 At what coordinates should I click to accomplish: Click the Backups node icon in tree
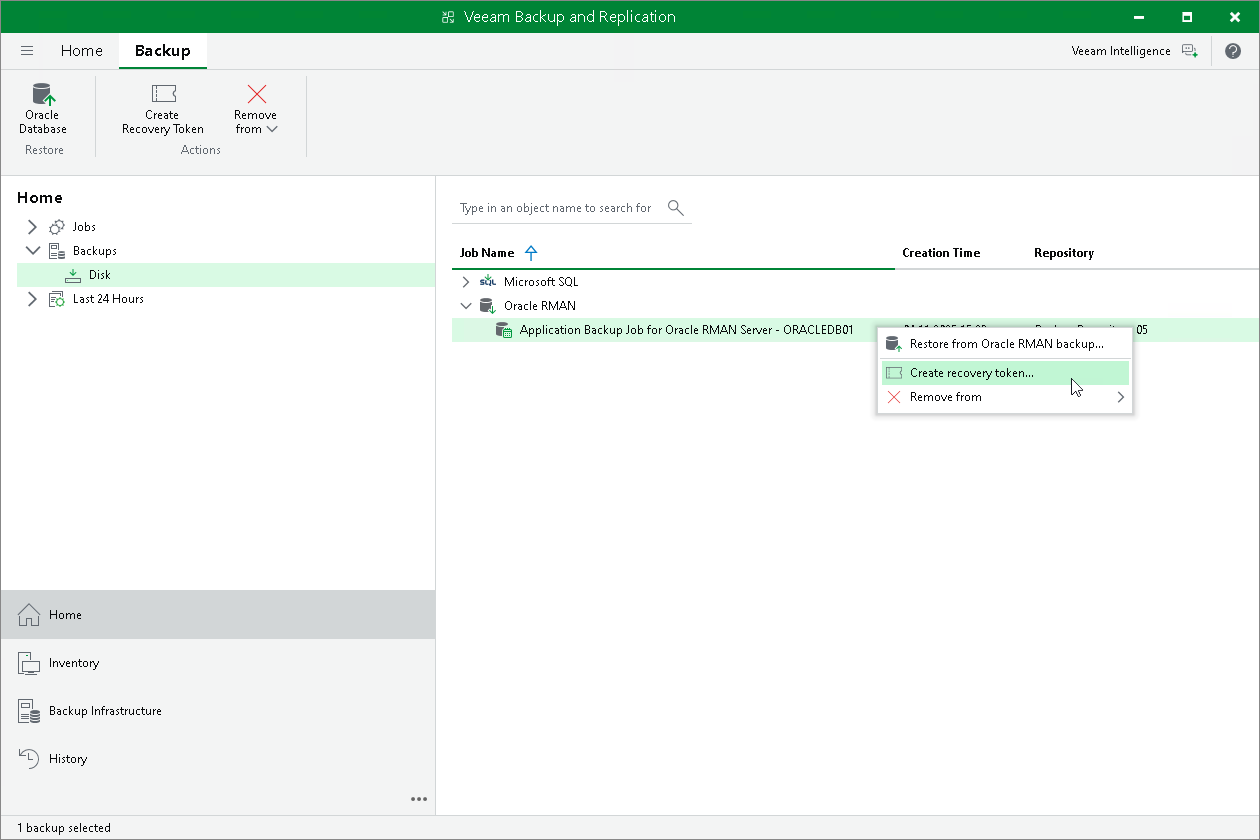[x=57, y=251]
